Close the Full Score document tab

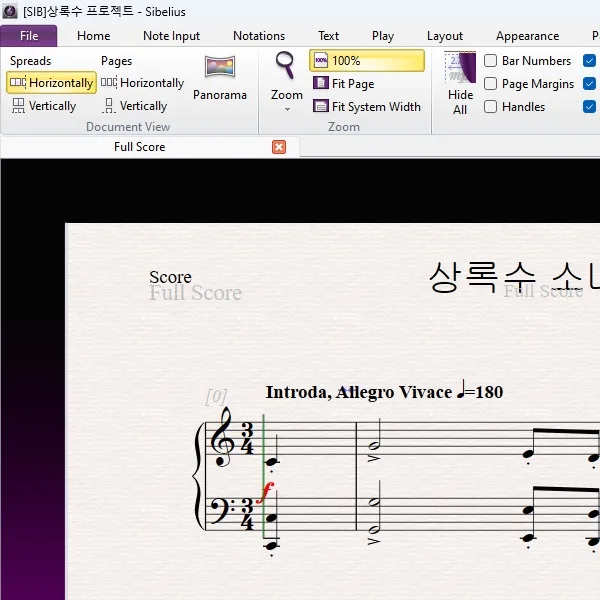coord(279,147)
